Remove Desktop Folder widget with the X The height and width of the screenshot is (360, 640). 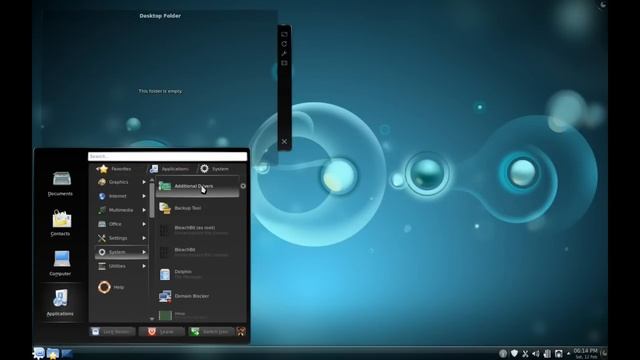pyautogui.click(x=284, y=142)
